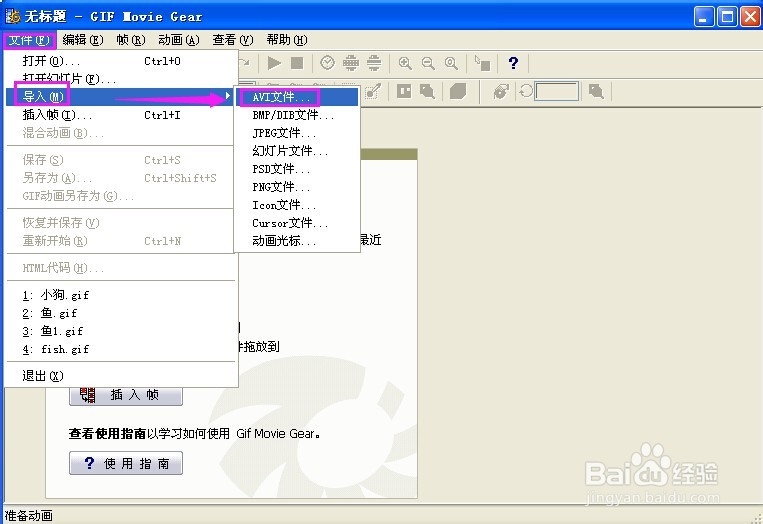The height and width of the screenshot is (524, 763).
Task: Open the 帧(R) menu
Action: [x=131, y=40]
